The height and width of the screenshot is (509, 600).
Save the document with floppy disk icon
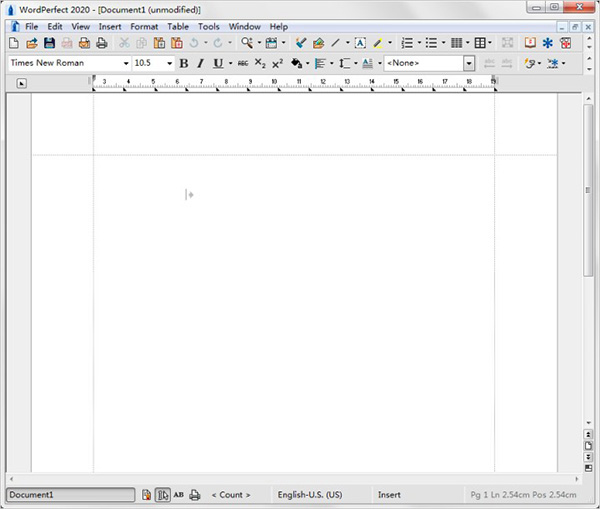pyautogui.click(x=49, y=43)
